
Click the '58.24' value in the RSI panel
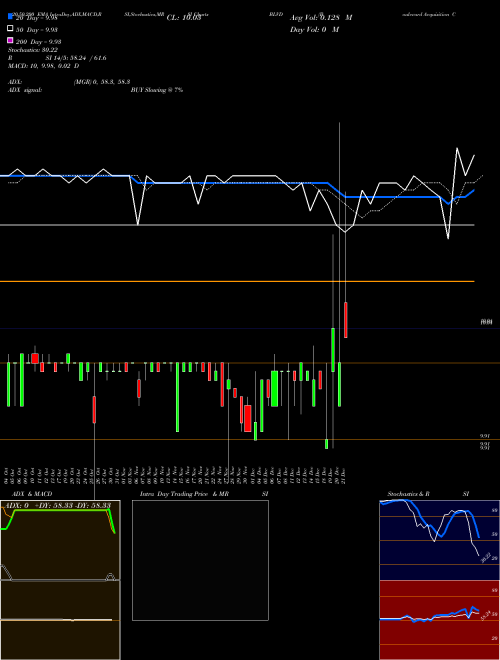point(485,616)
